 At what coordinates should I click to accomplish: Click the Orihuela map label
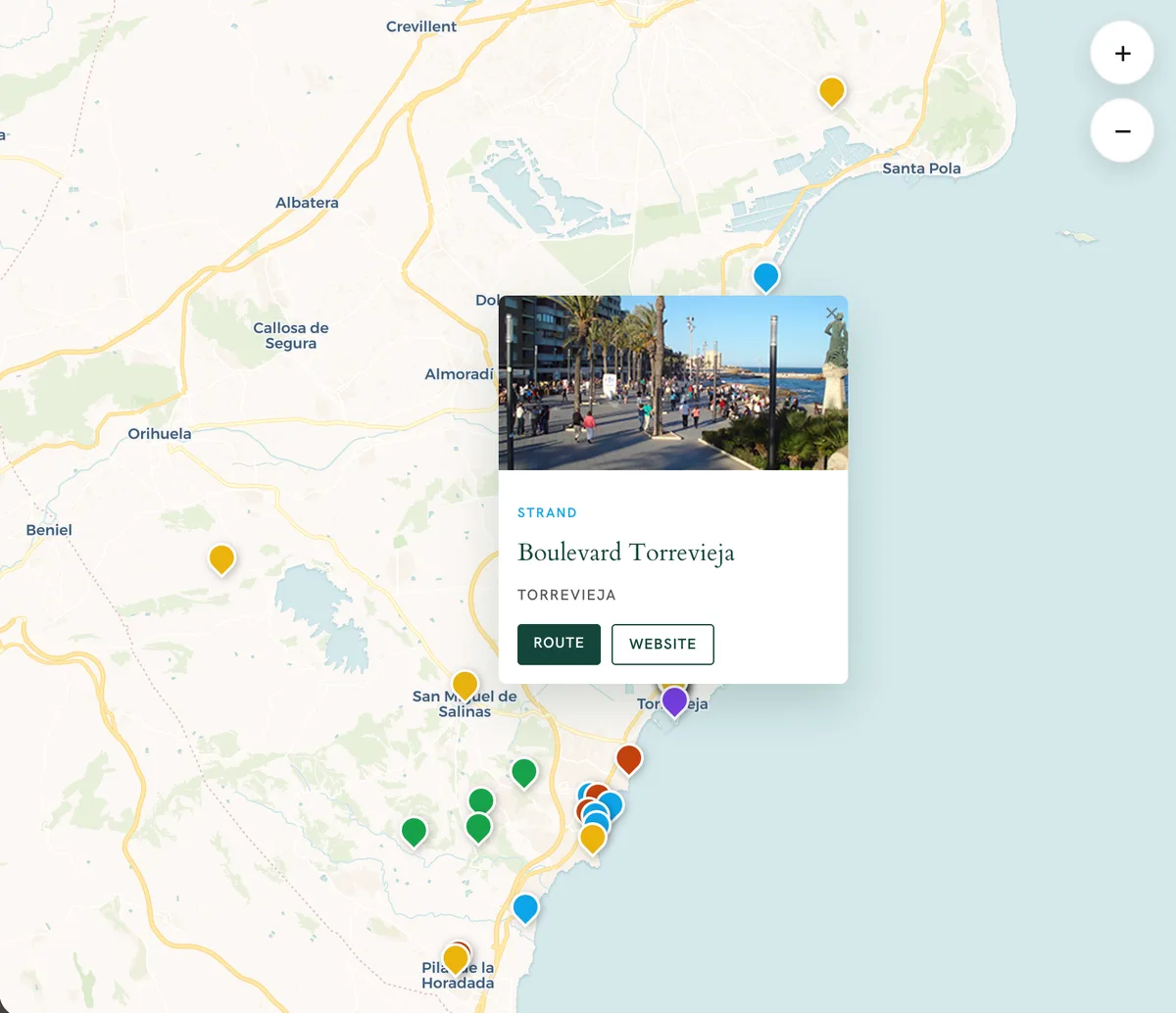coord(160,433)
